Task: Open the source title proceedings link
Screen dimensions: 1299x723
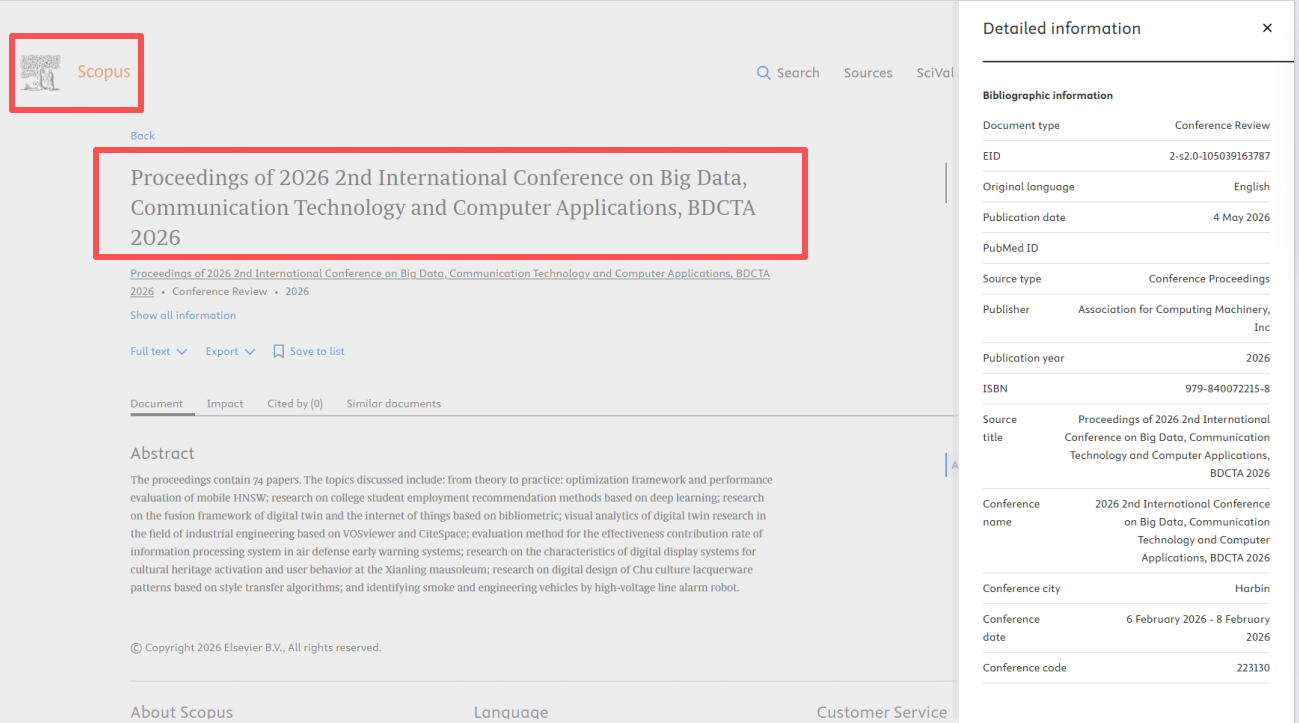Action: point(450,282)
